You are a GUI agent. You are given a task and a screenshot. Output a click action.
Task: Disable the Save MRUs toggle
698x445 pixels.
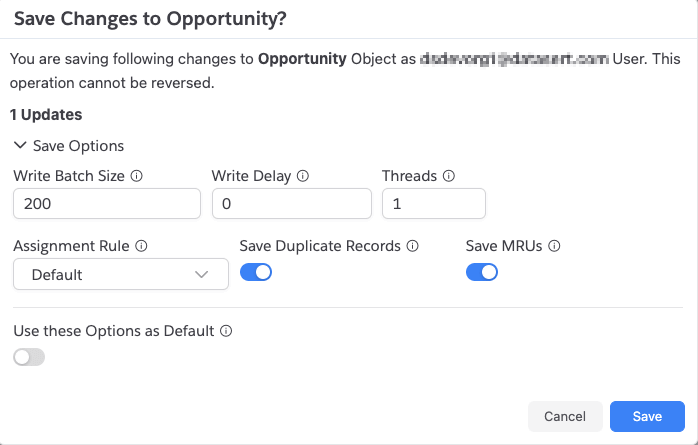[482, 272]
